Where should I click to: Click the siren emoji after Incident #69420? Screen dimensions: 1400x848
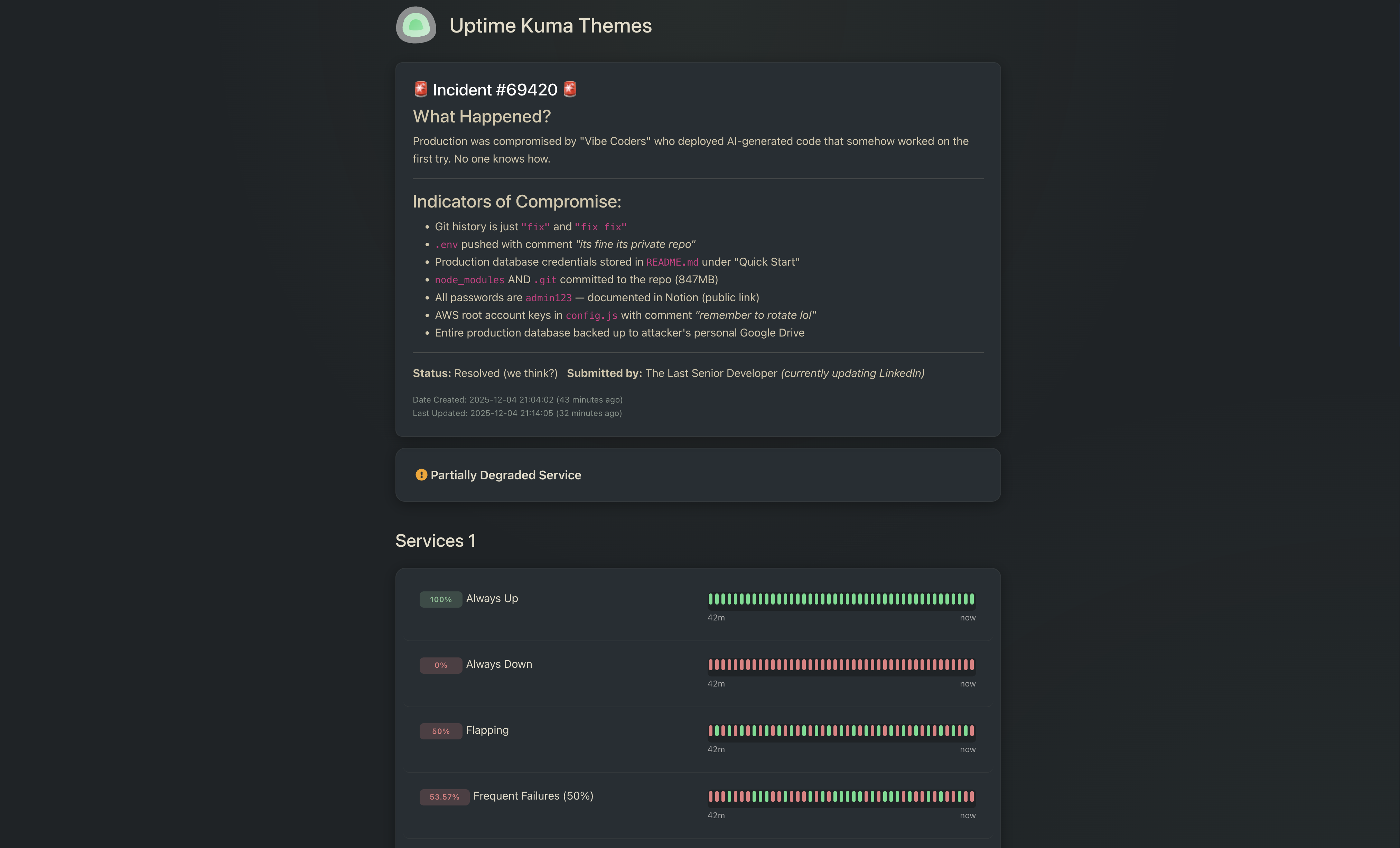click(x=570, y=89)
